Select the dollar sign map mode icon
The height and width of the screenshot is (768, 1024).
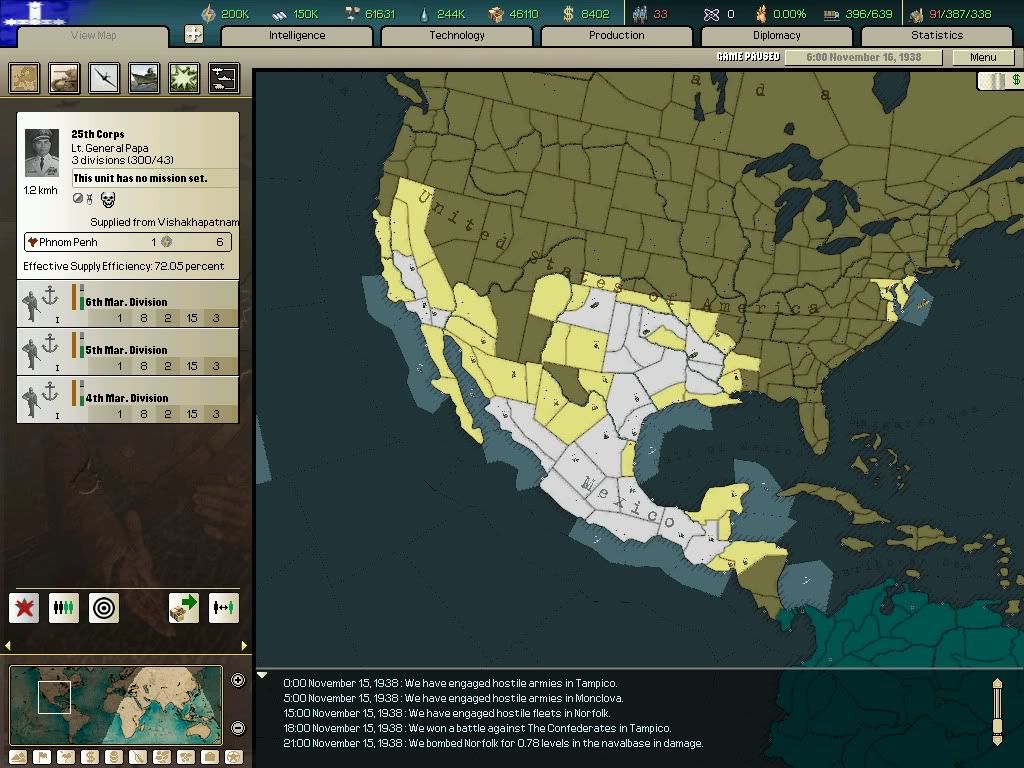click(89, 758)
